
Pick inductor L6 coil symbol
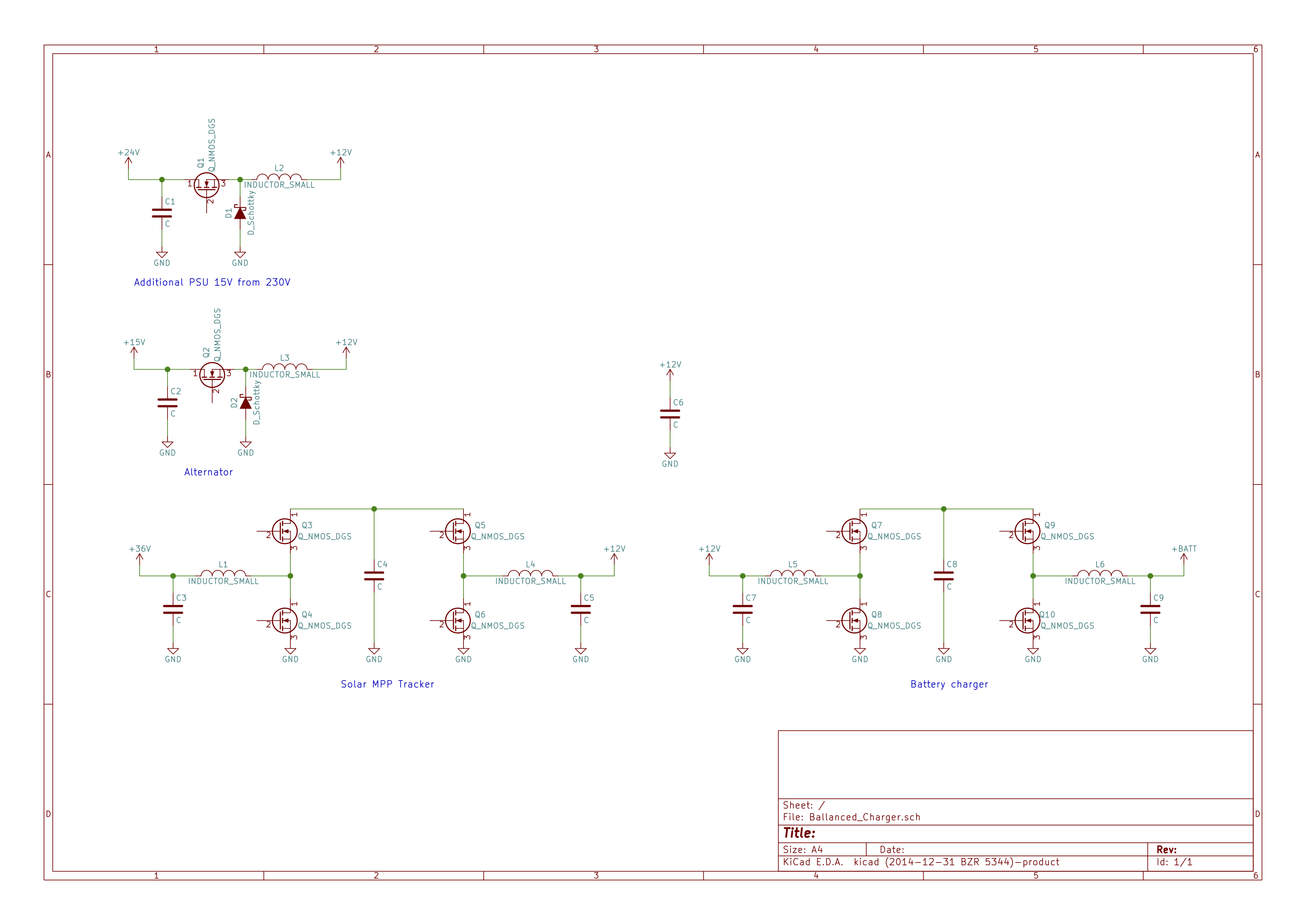(x=1100, y=573)
